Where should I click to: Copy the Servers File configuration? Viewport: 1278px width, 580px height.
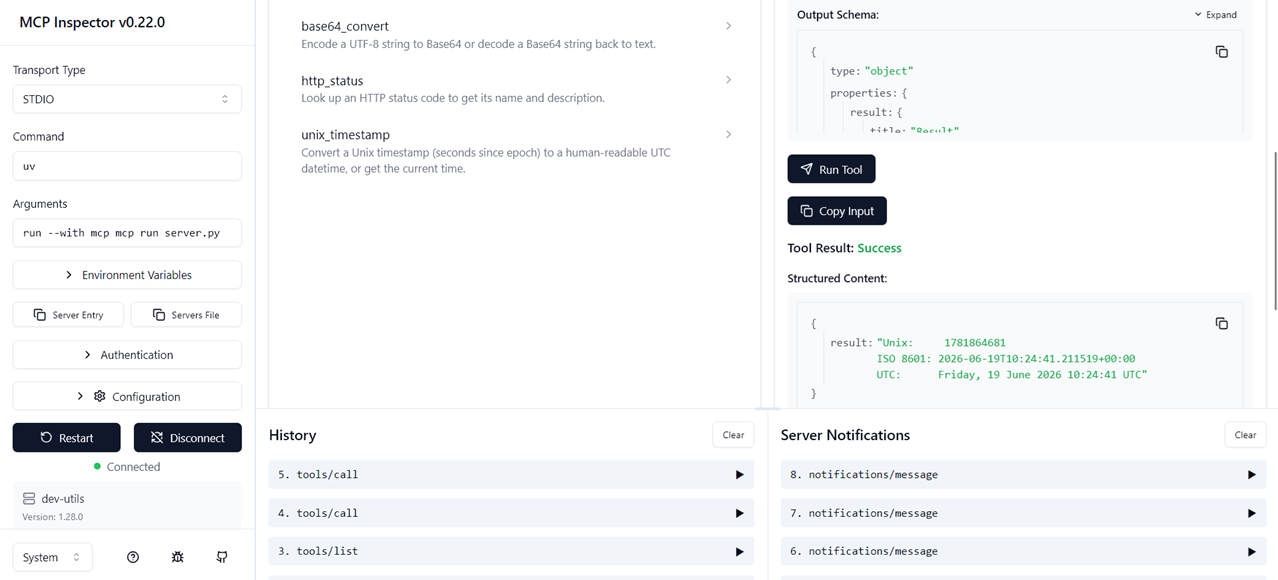pos(186,315)
